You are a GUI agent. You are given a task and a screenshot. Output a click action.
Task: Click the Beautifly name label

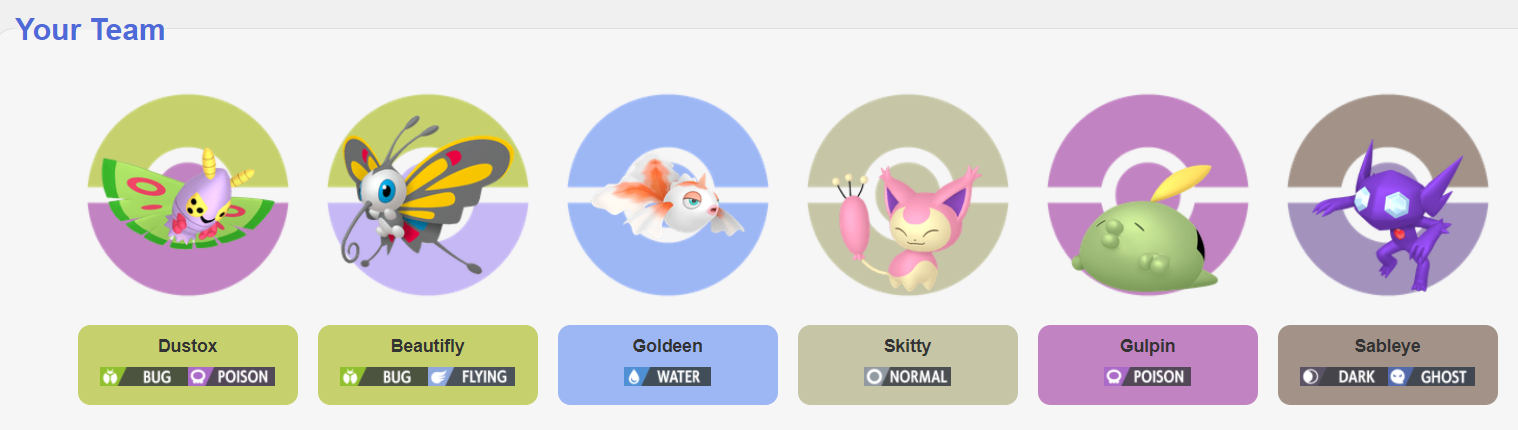[427, 346]
